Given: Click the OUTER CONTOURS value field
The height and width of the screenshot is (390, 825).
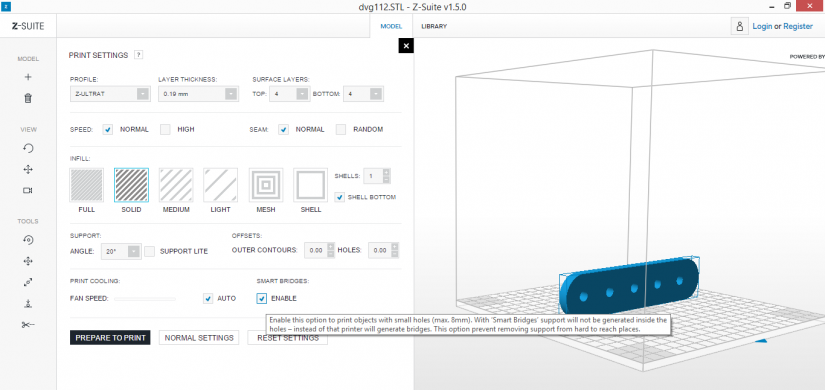Looking at the screenshot, I should (x=316, y=251).
